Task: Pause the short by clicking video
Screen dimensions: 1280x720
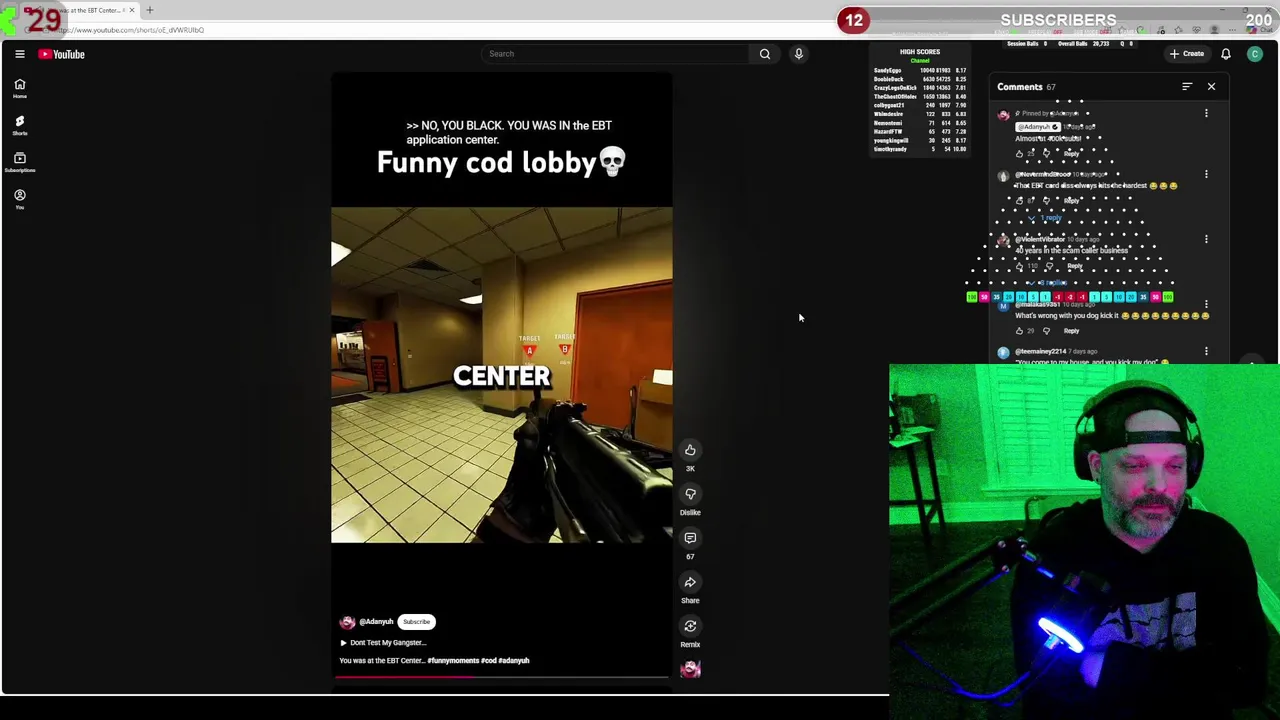Action: tap(502, 375)
